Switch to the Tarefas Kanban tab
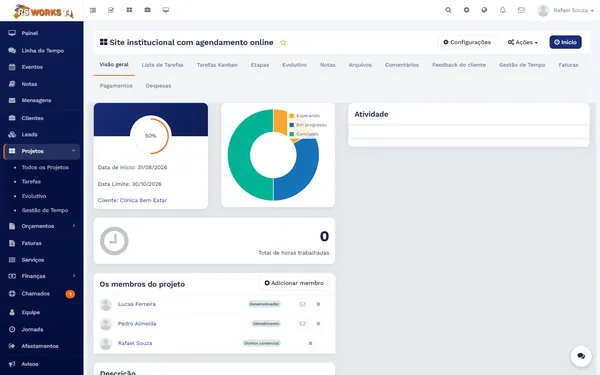The image size is (600, 375). click(x=217, y=65)
